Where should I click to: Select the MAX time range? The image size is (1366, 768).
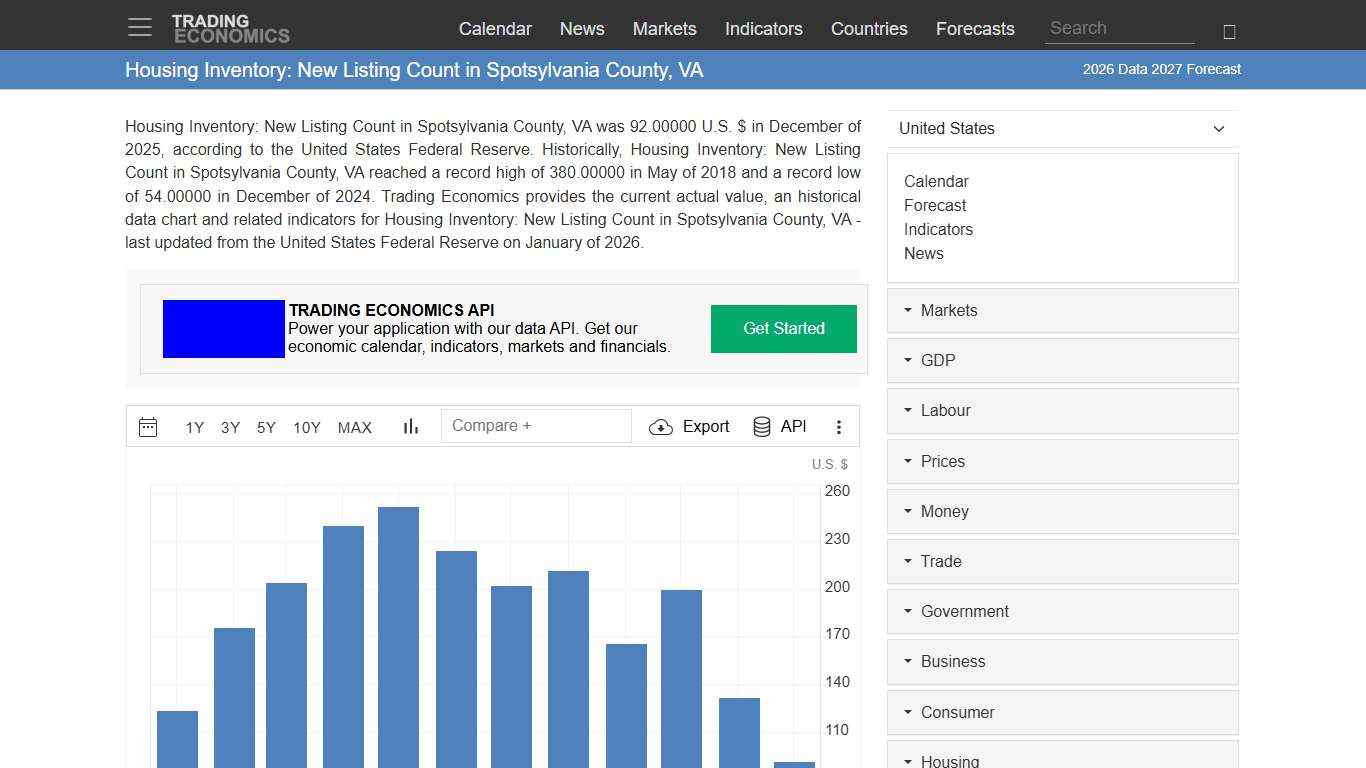point(354,427)
